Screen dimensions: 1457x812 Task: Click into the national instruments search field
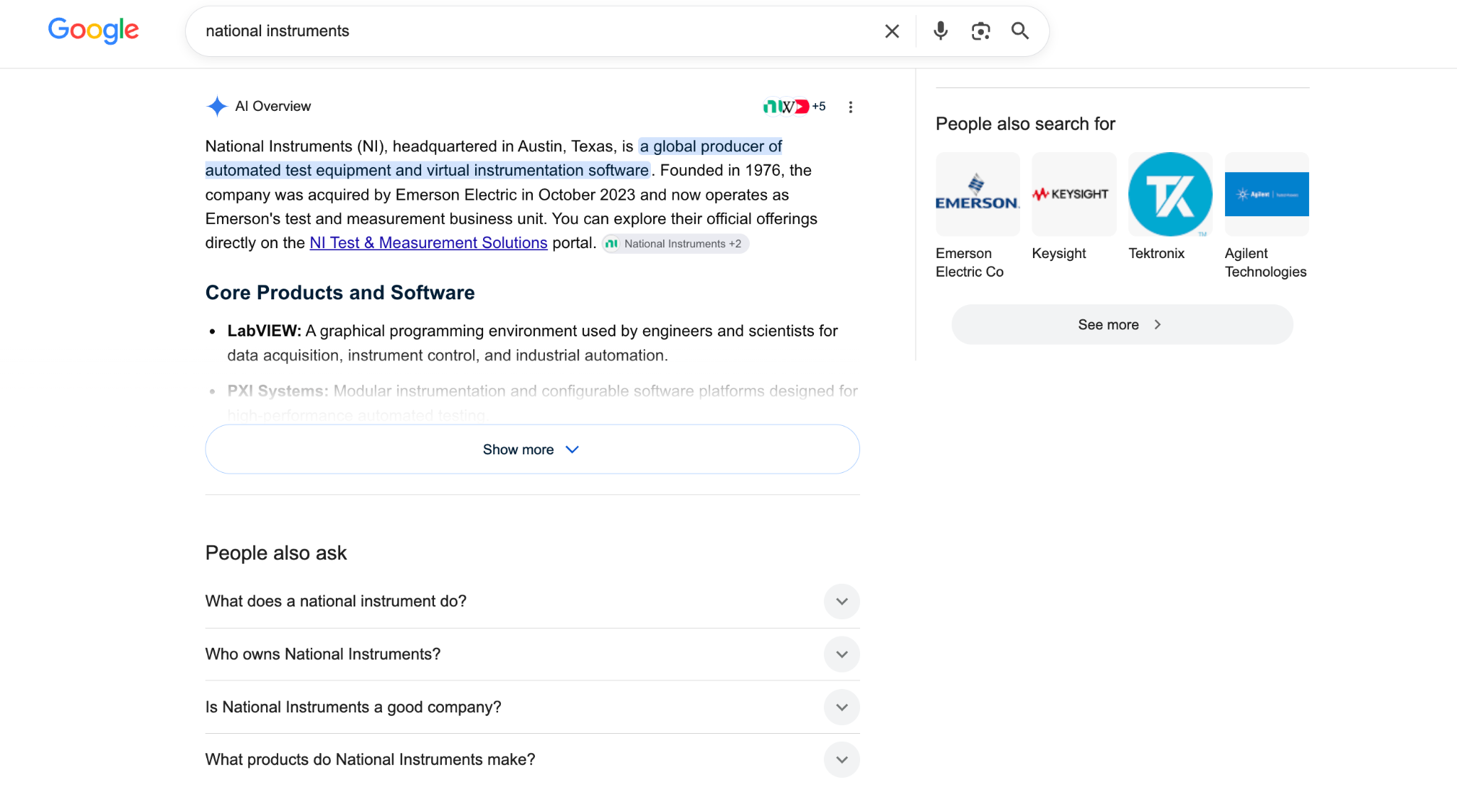point(534,31)
